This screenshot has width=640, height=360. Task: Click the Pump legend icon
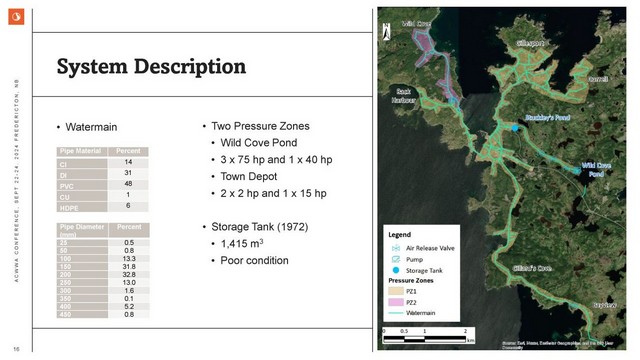[x=396, y=259]
